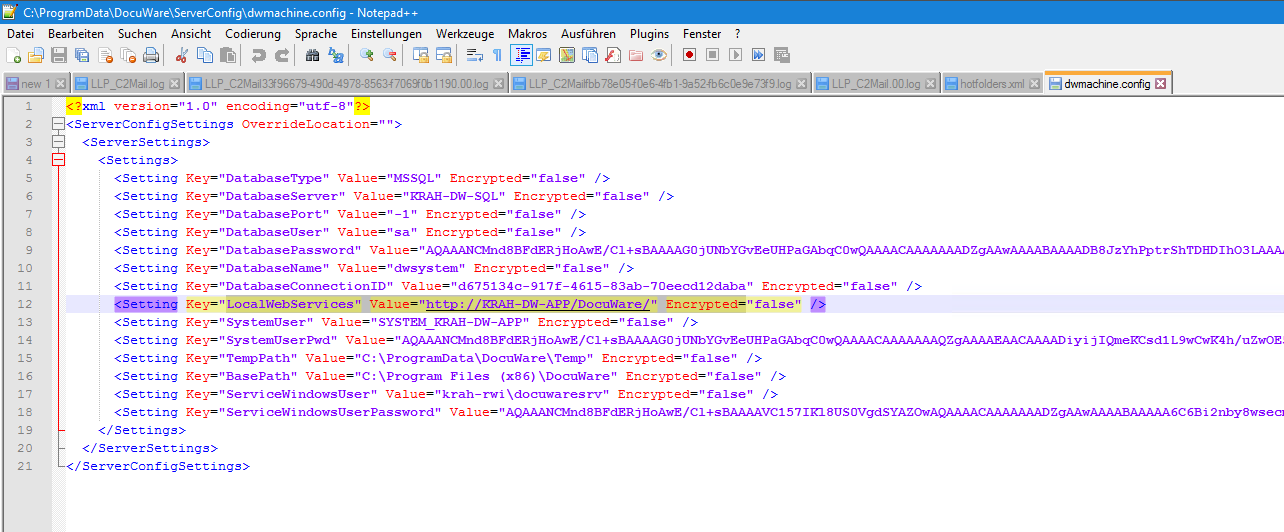
Task: Start macro recording with red dot
Action: coord(690,55)
